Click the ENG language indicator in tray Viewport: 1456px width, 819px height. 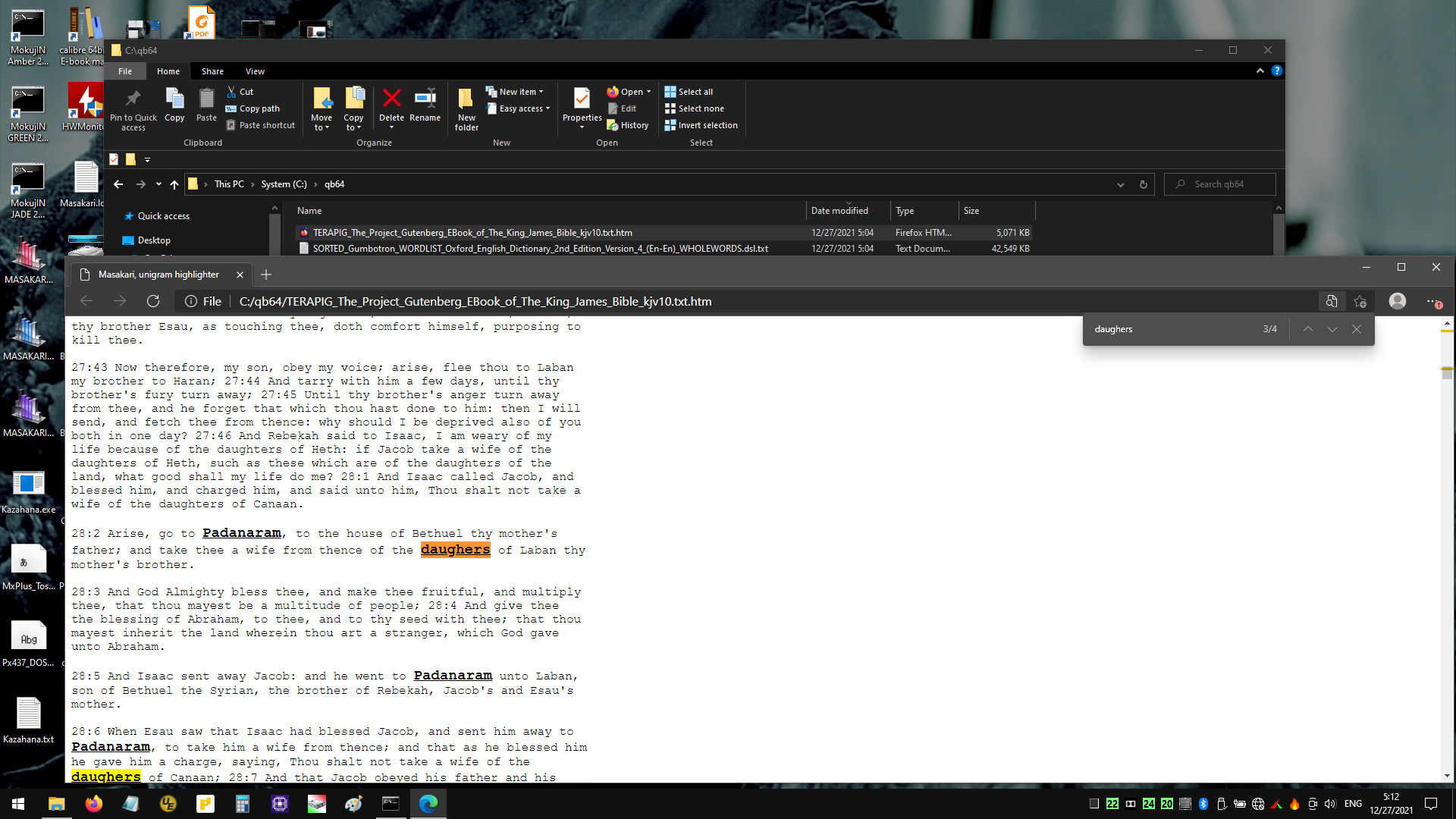(x=1353, y=804)
